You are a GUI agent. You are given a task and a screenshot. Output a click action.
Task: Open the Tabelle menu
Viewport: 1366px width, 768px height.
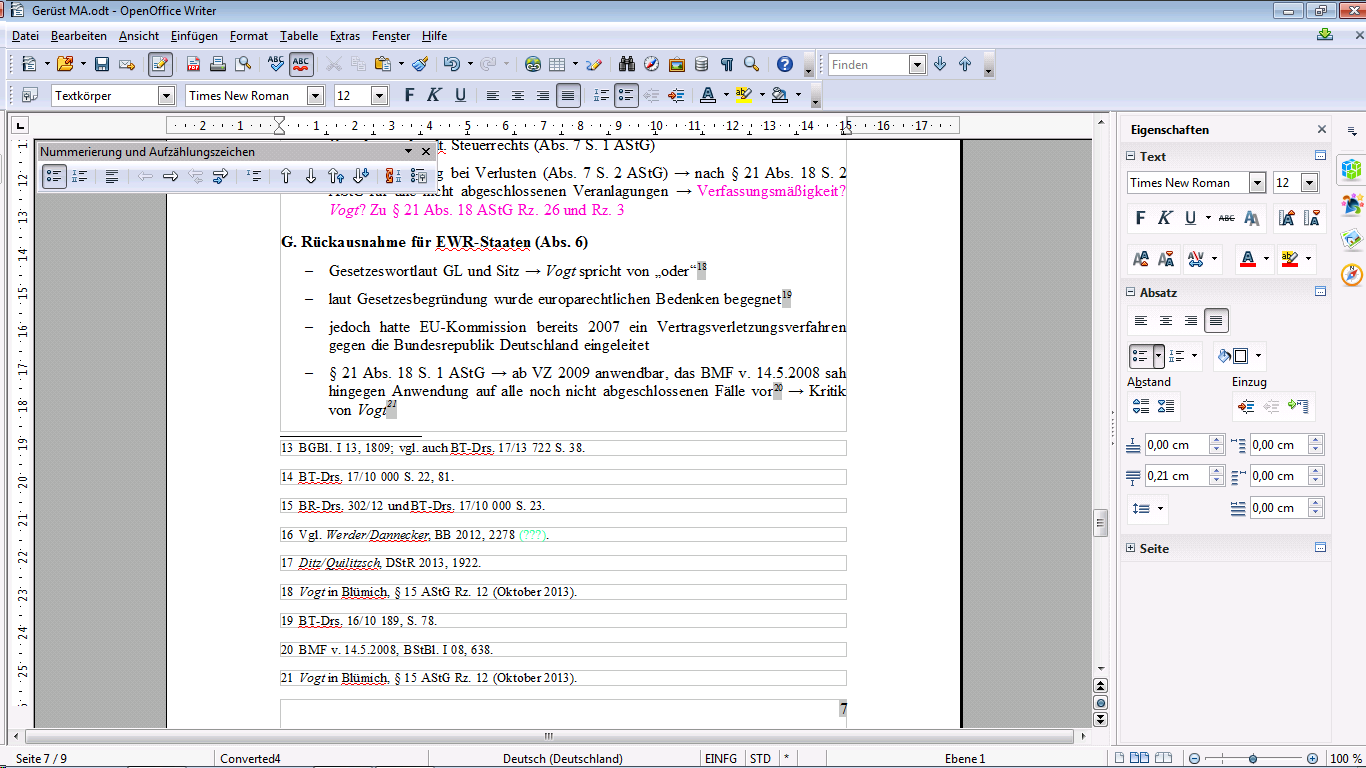click(x=299, y=36)
